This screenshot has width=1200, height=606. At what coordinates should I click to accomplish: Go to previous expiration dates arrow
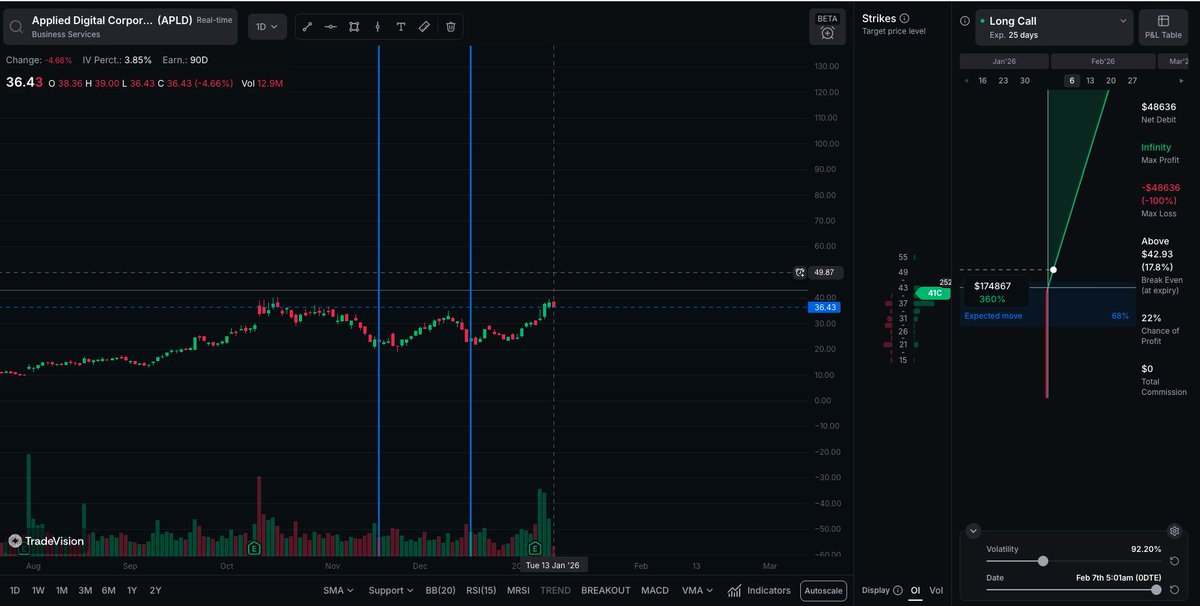pos(967,81)
